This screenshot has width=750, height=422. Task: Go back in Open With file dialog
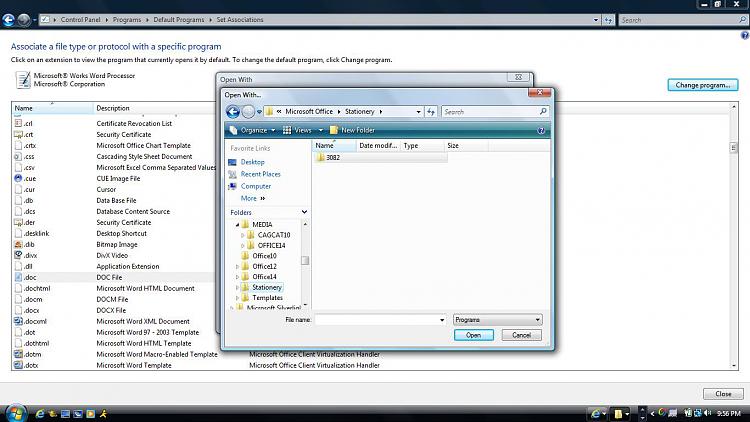click(x=233, y=111)
